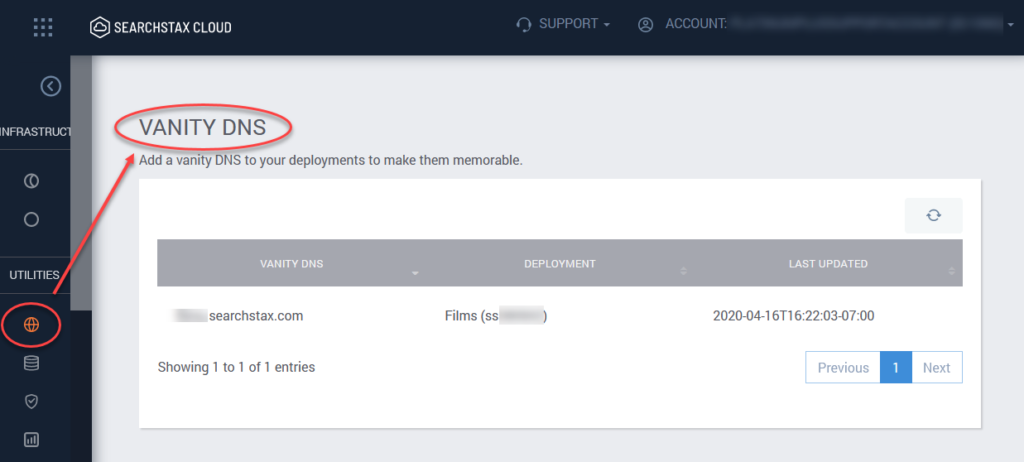Sort by the Vanity DNS column
This screenshot has width=1024, height=462.
pyautogui.click(x=291, y=264)
